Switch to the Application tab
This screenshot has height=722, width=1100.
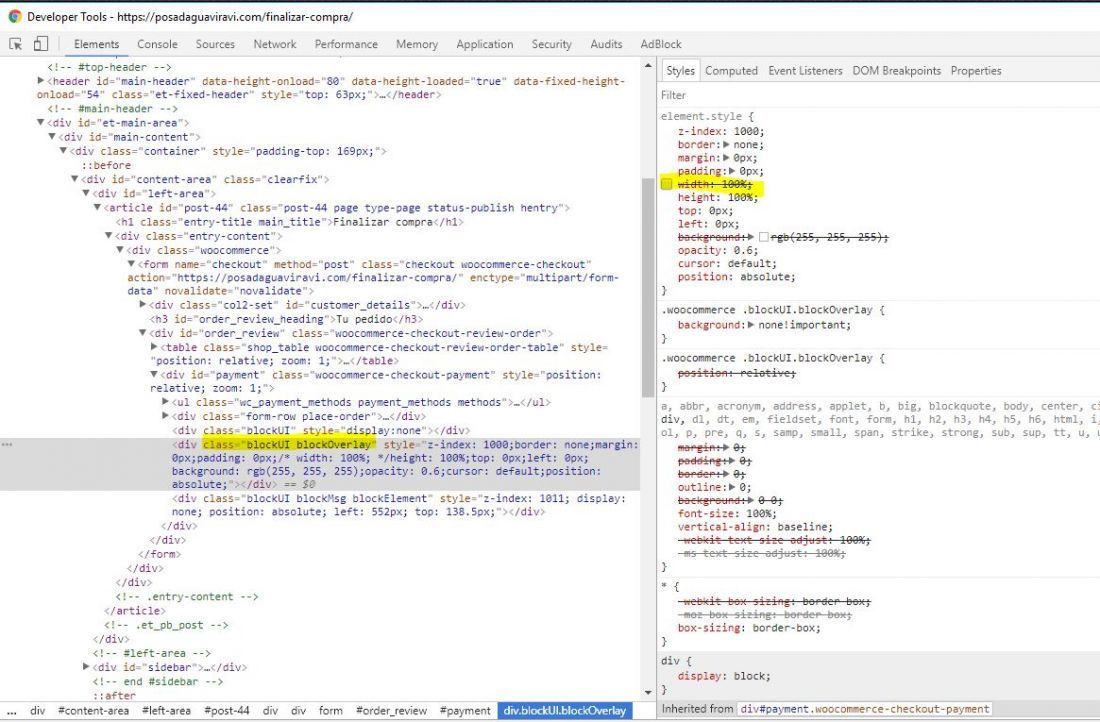click(x=485, y=44)
